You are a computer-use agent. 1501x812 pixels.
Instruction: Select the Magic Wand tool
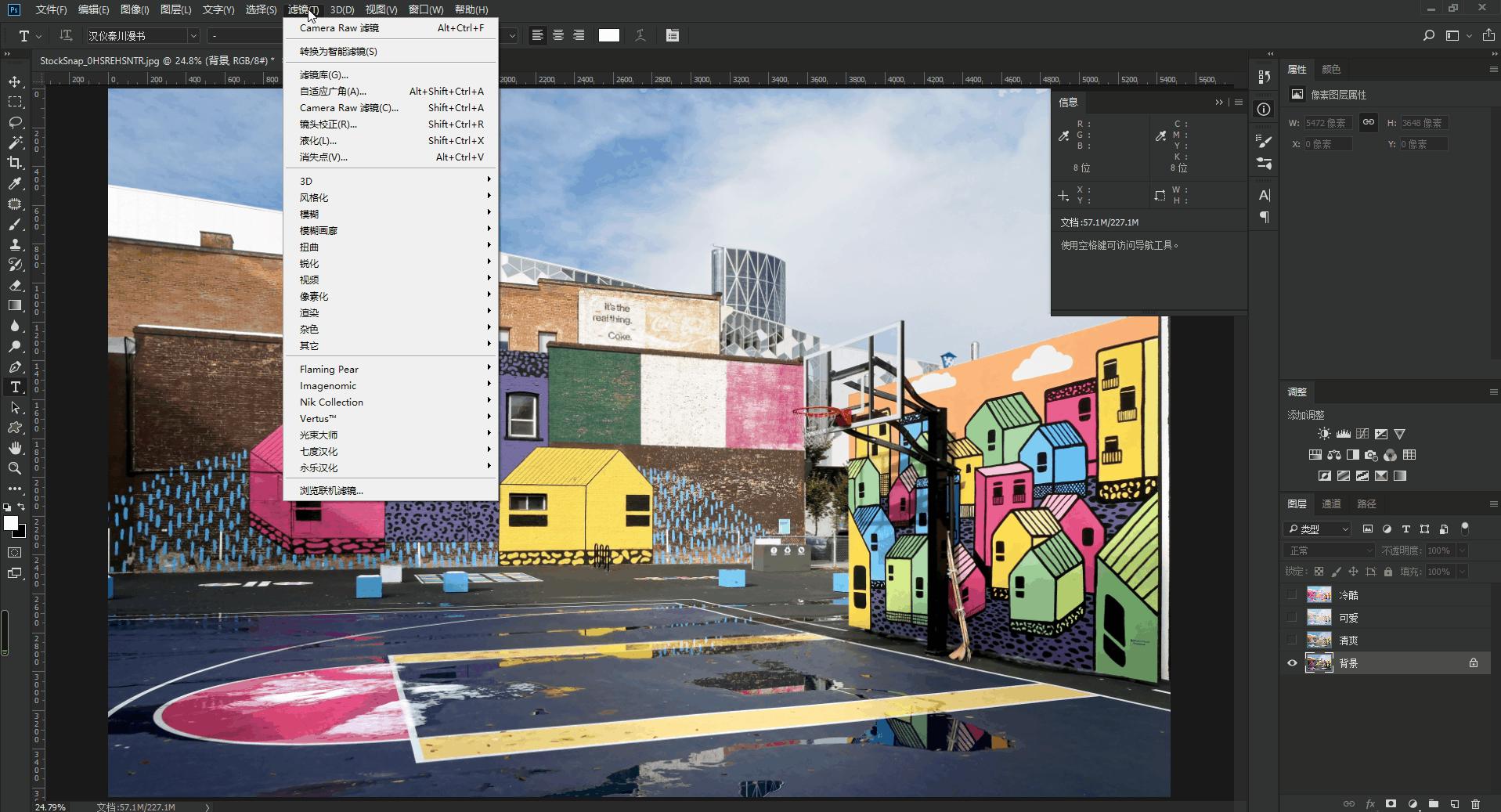tap(15, 143)
